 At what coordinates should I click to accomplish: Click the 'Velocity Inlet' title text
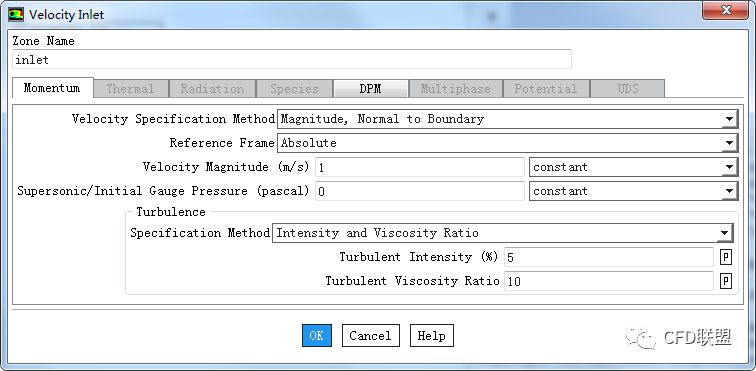pos(66,15)
